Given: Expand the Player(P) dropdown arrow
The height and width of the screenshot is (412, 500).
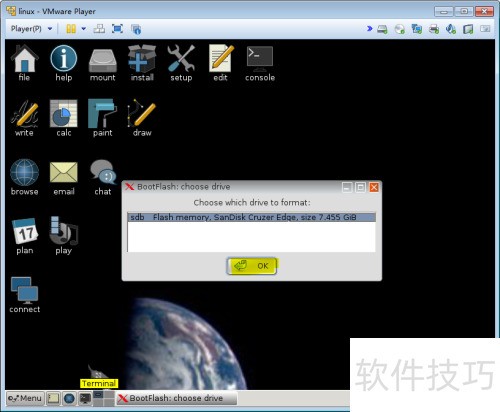Looking at the screenshot, I should tap(50, 29).
